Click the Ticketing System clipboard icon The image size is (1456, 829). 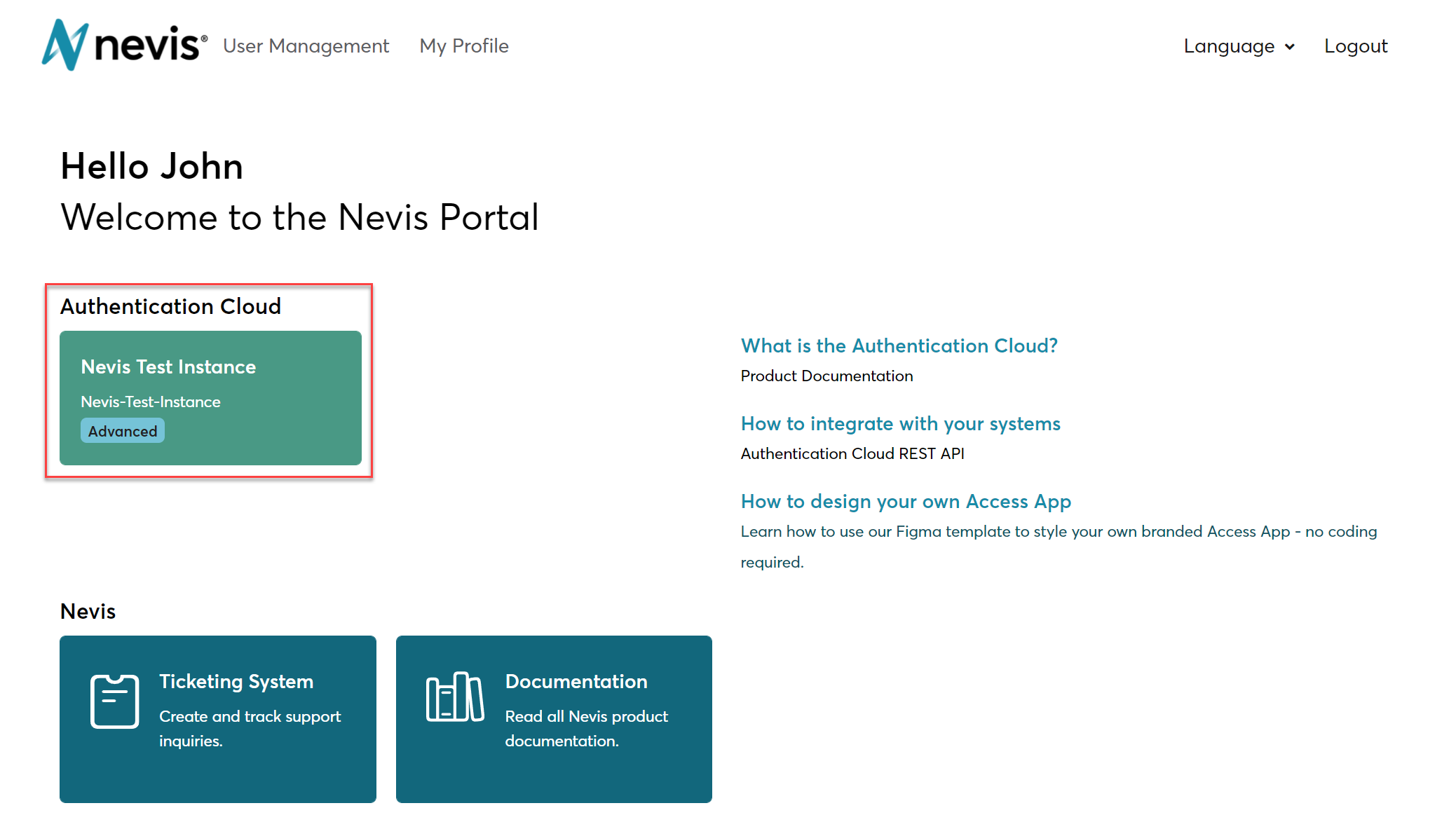pyautogui.click(x=114, y=701)
